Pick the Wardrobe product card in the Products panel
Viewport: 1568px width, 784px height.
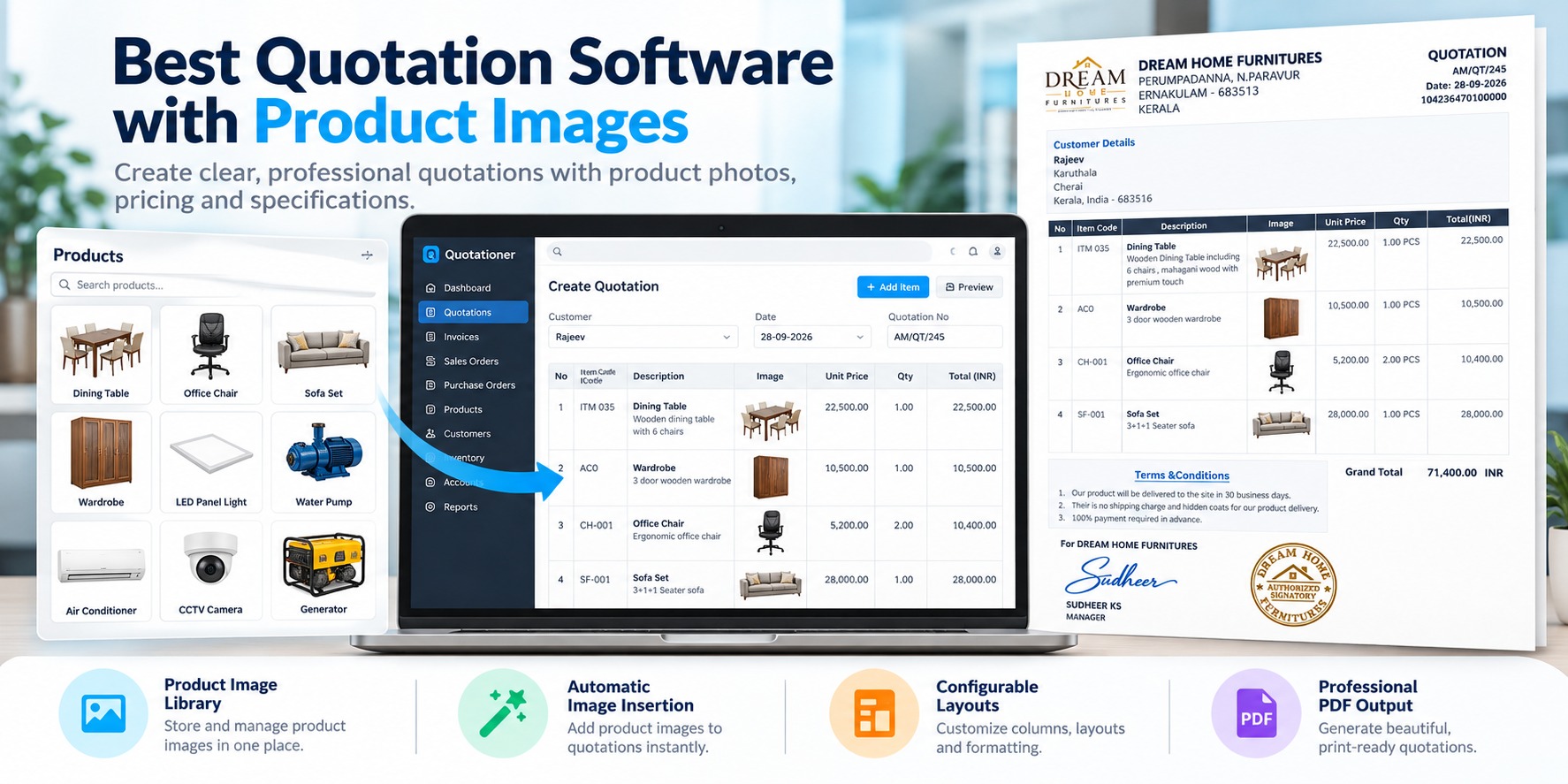101,462
